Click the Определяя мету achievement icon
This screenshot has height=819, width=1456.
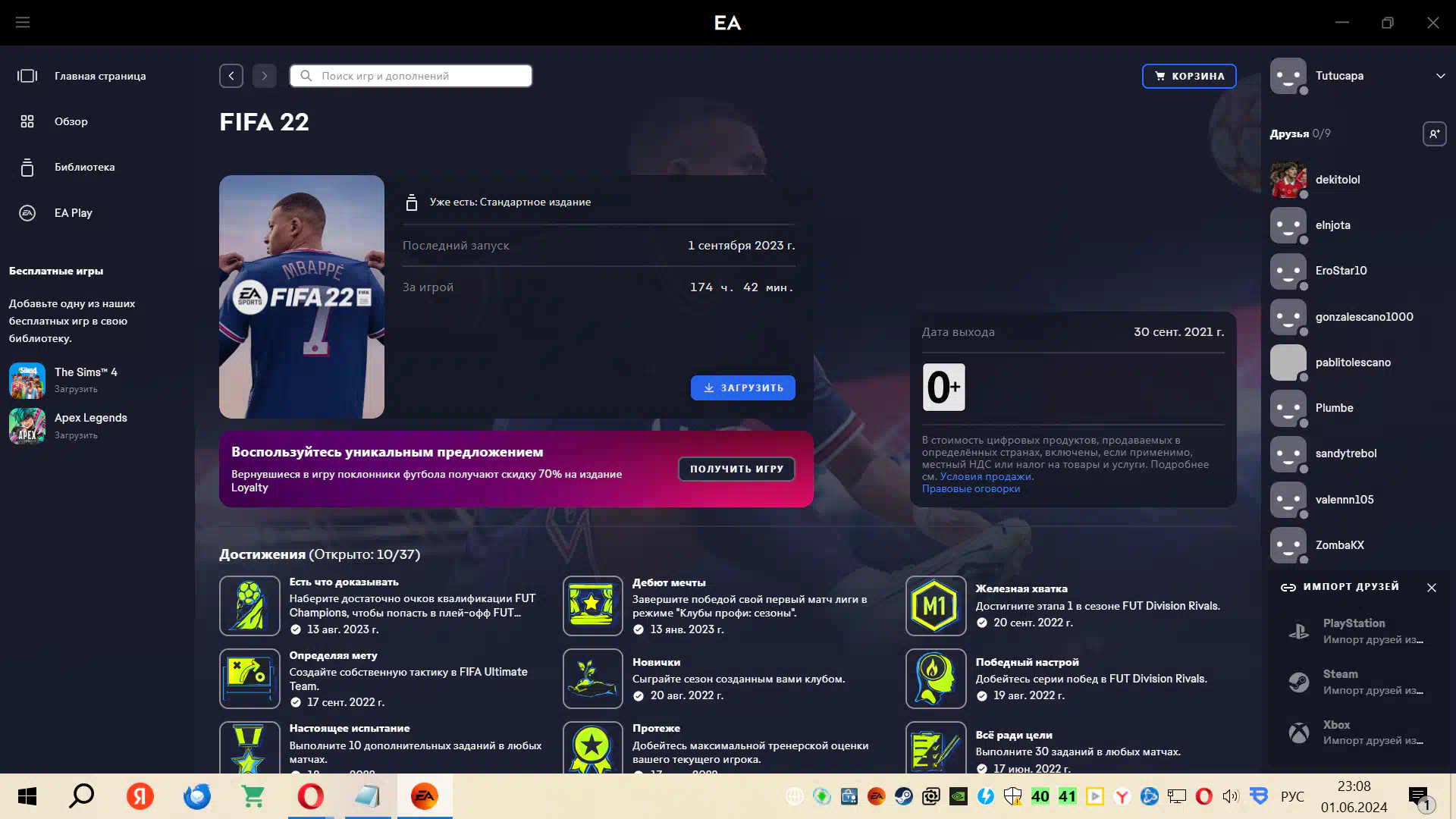tap(249, 679)
